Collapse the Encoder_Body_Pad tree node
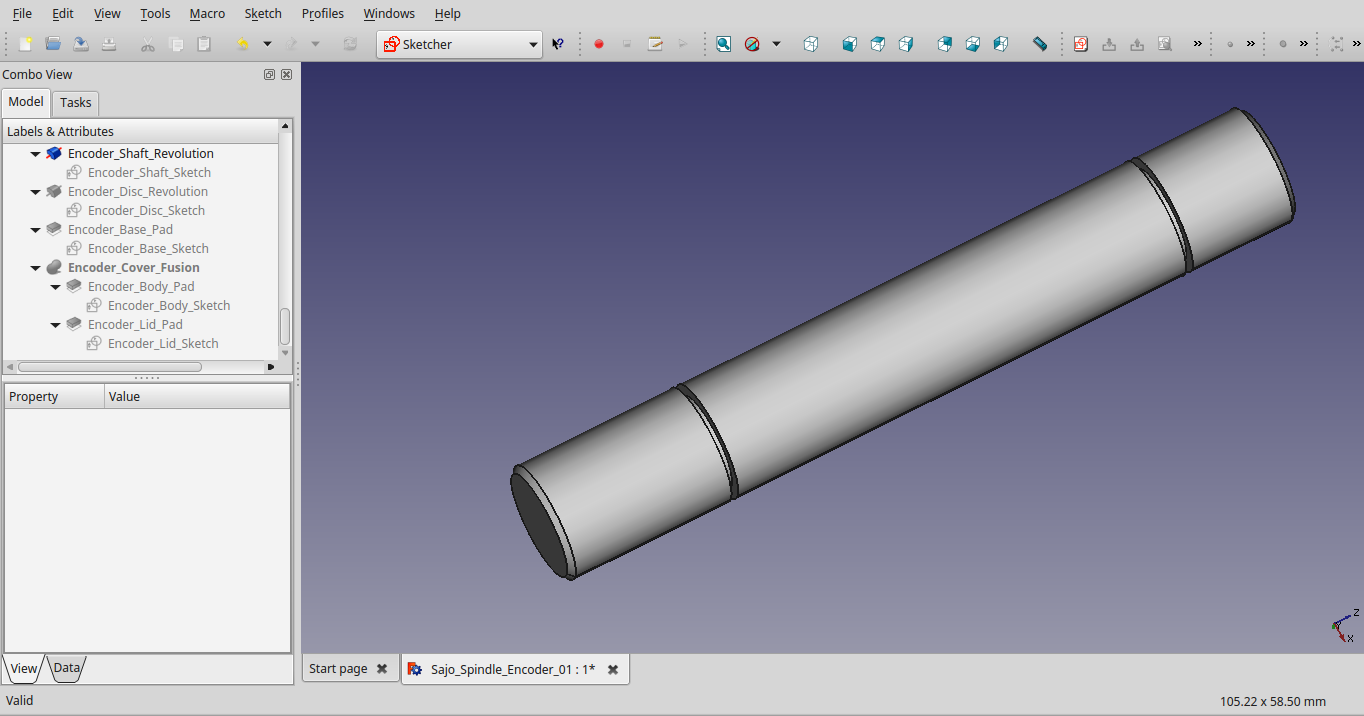This screenshot has height=716, width=1364. (x=56, y=287)
